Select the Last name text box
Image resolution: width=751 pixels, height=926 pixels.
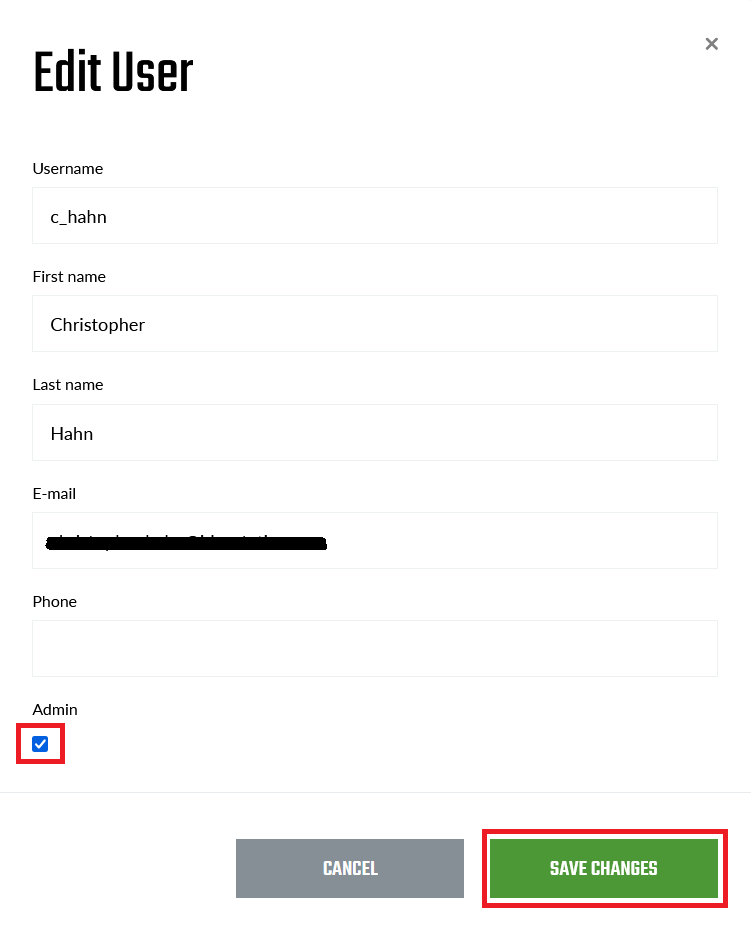coord(375,433)
